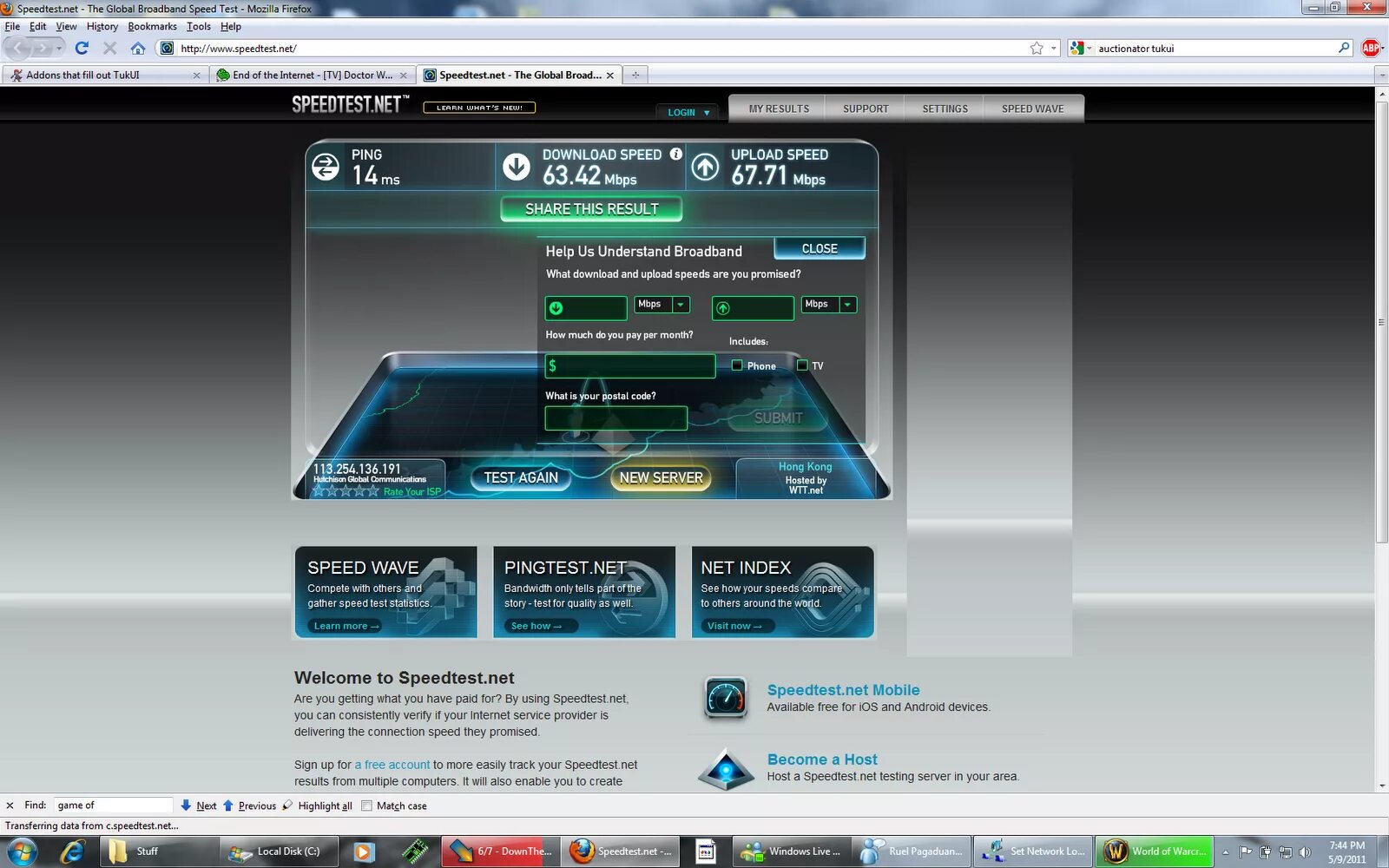Click the browser Forward arrow button
This screenshot has width=1389, height=868.
point(42,49)
